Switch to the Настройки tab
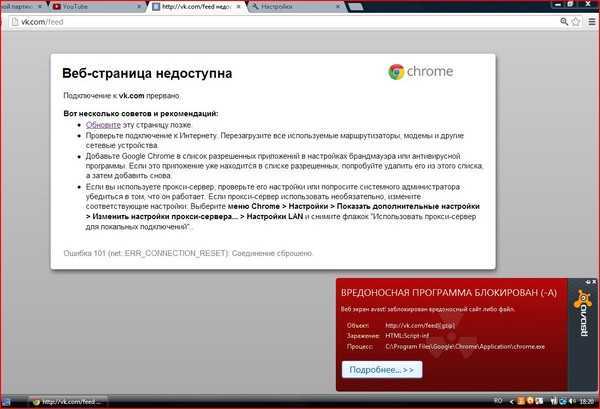The height and width of the screenshot is (409, 600). coord(295,7)
